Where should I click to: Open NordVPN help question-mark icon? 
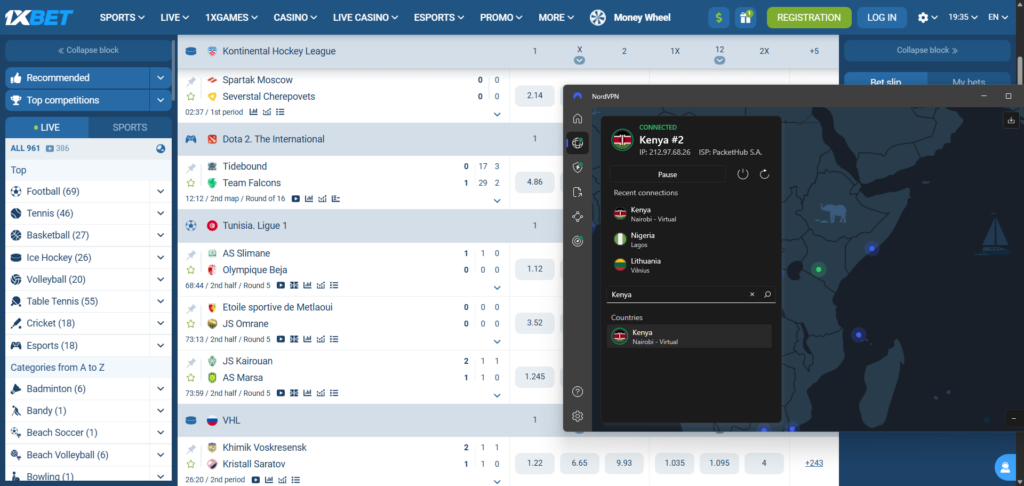click(577, 392)
